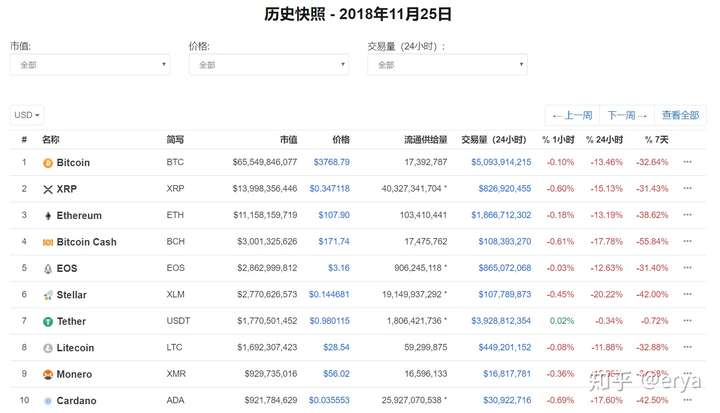Click 查看全部 to view all
The width and height of the screenshot is (720, 413).
click(680, 115)
